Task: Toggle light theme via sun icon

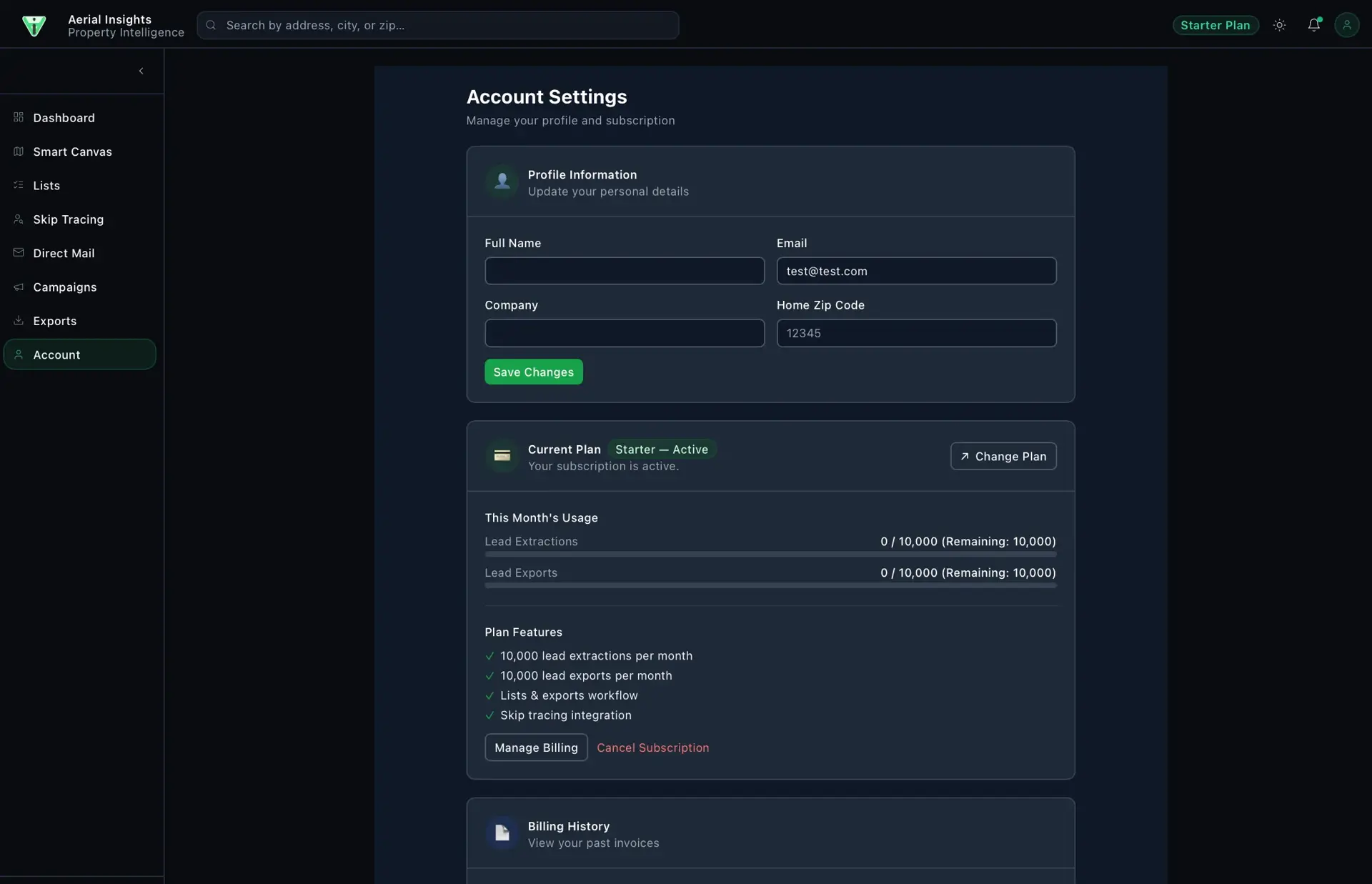Action: [x=1279, y=25]
